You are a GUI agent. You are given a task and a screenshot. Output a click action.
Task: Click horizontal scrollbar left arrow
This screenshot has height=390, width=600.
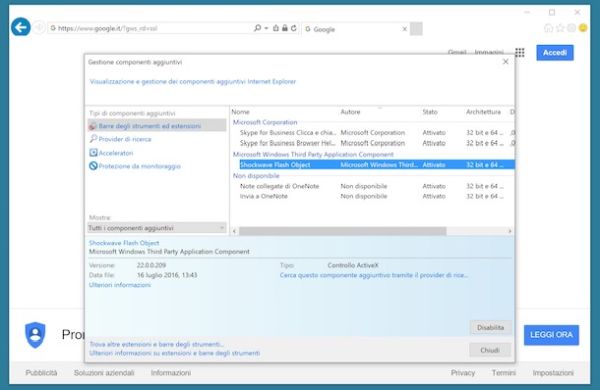(x=235, y=231)
